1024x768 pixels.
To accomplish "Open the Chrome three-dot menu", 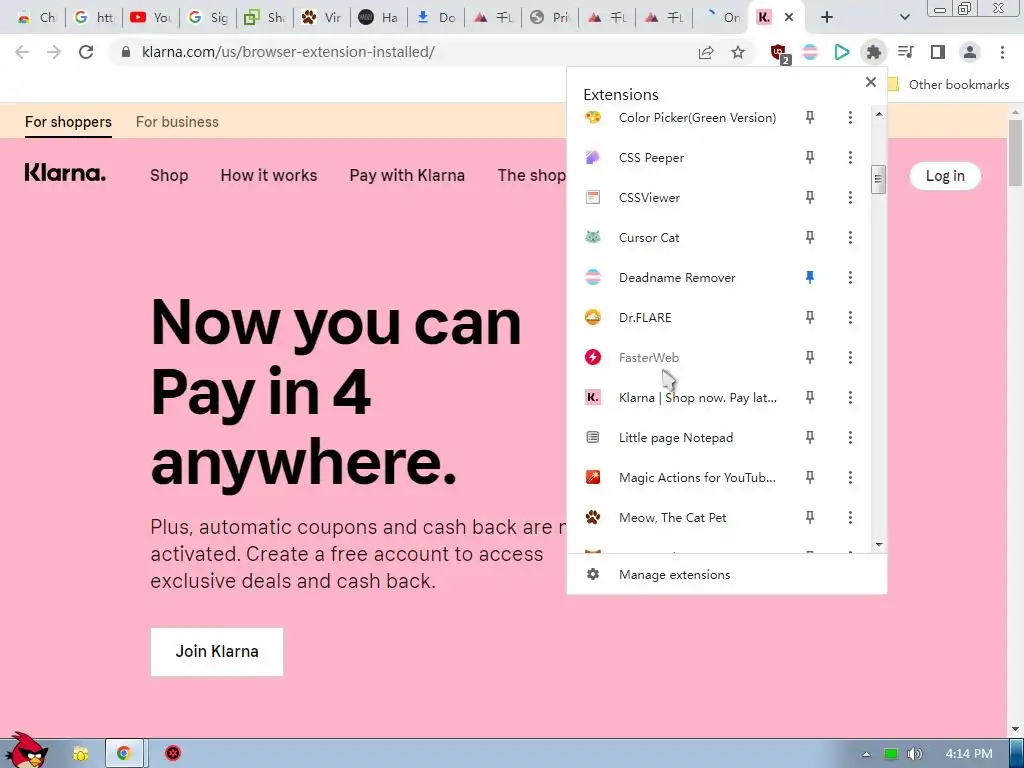I will (1002, 52).
